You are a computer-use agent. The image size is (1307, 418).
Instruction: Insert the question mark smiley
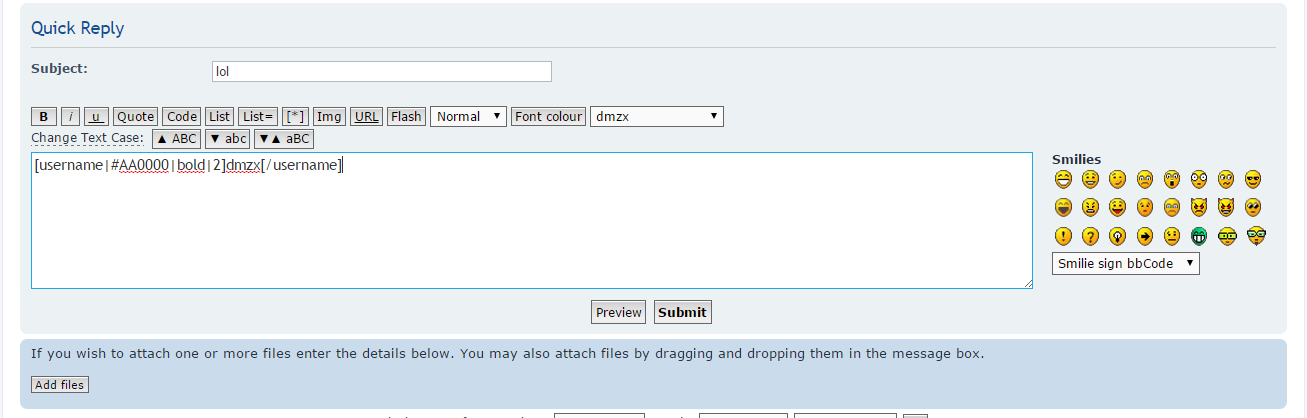tap(1091, 237)
